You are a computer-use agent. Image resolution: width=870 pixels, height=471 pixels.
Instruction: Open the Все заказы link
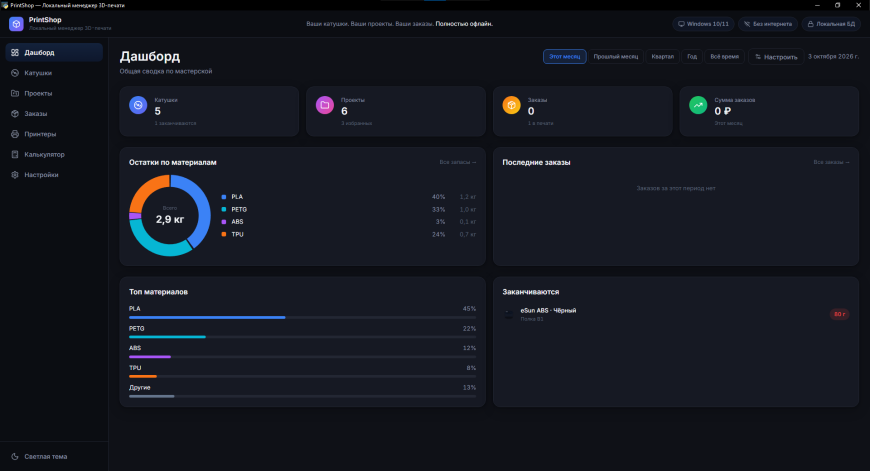(831, 163)
